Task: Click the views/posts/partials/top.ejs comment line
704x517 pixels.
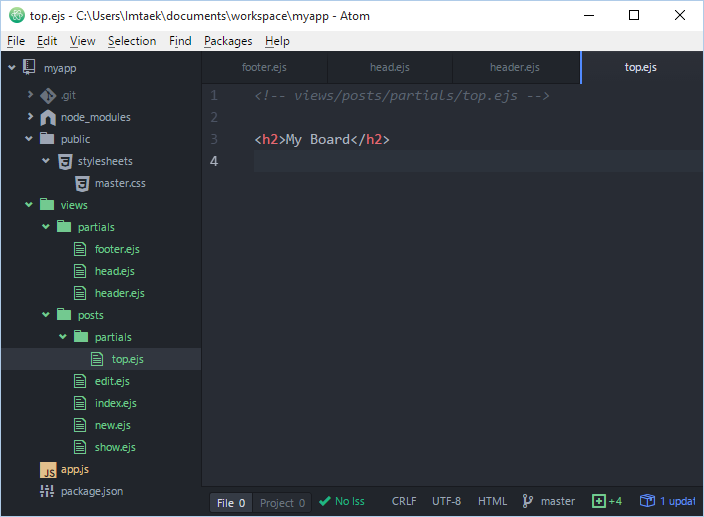Action: pyautogui.click(x=401, y=96)
